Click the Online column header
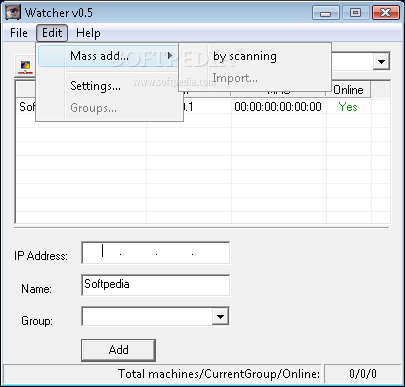This screenshot has width=405, height=387. (x=348, y=90)
